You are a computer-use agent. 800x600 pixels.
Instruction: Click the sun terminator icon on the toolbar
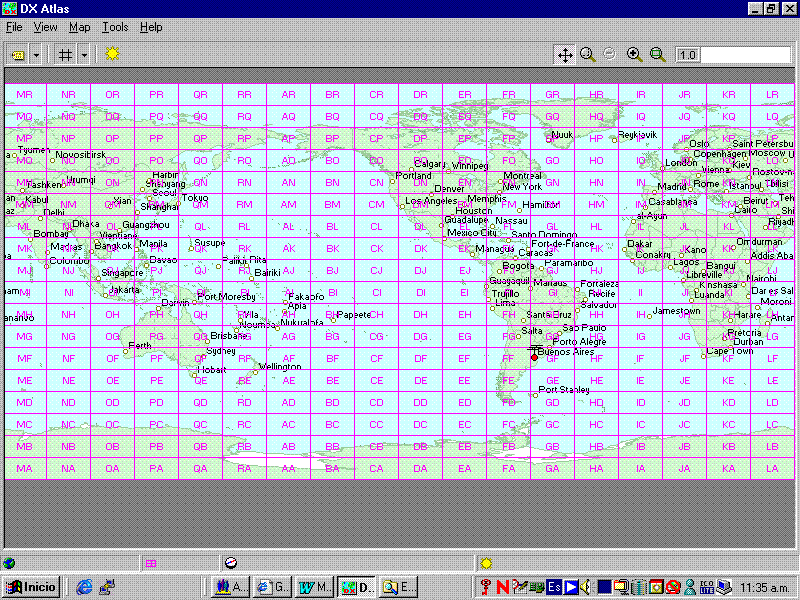click(111, 55)
